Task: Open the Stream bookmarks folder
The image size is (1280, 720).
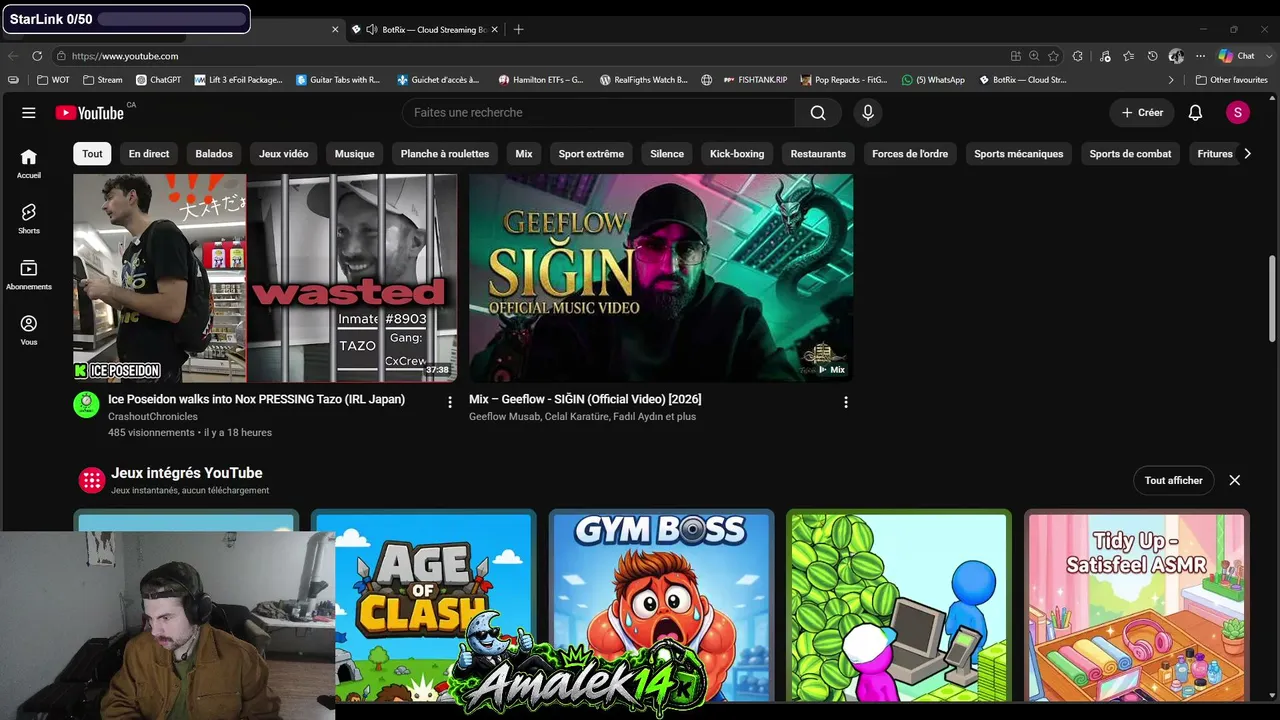Action: [103, 80]
